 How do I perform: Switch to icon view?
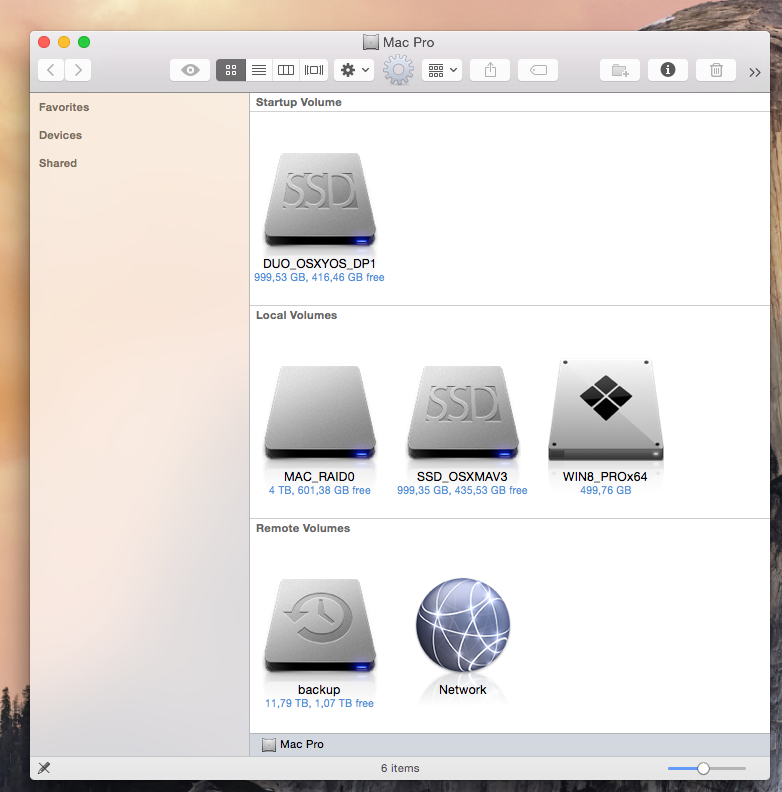231,70
